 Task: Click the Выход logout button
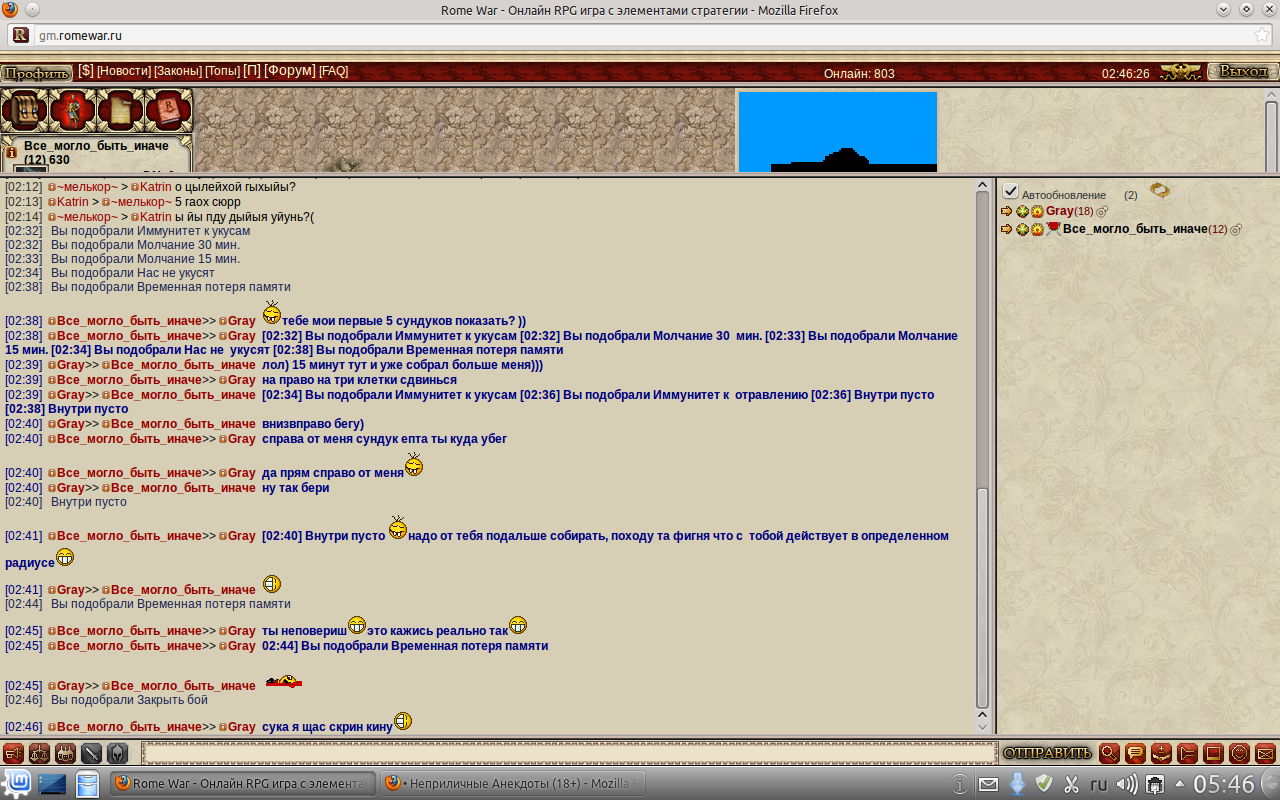[x=1243, y=72]
